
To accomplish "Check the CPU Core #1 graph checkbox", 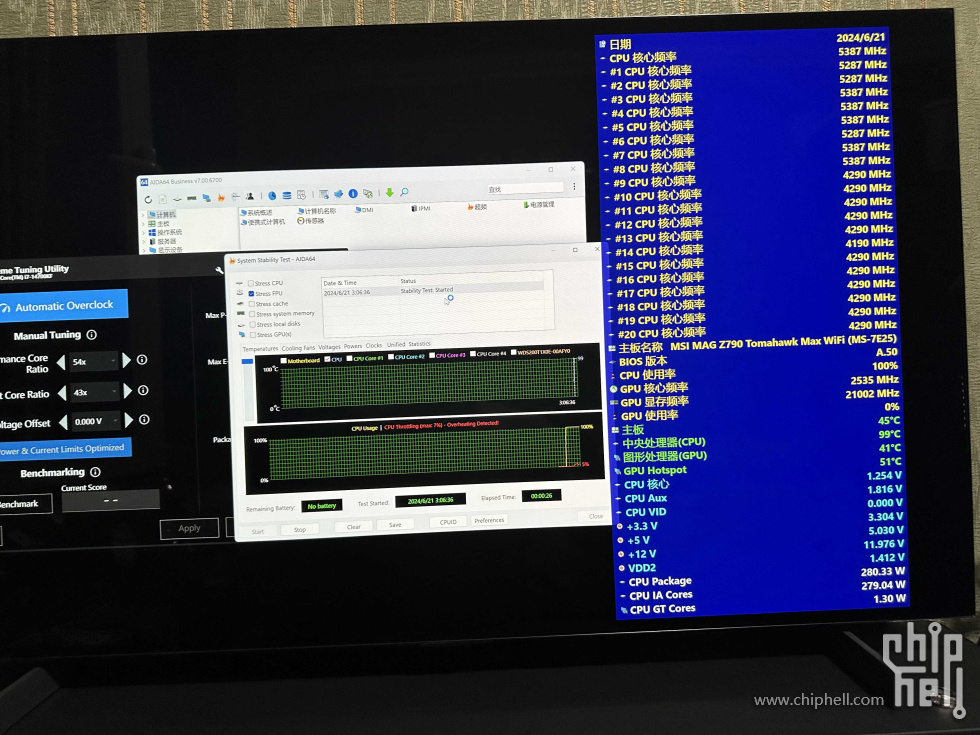I will point(349,359).
